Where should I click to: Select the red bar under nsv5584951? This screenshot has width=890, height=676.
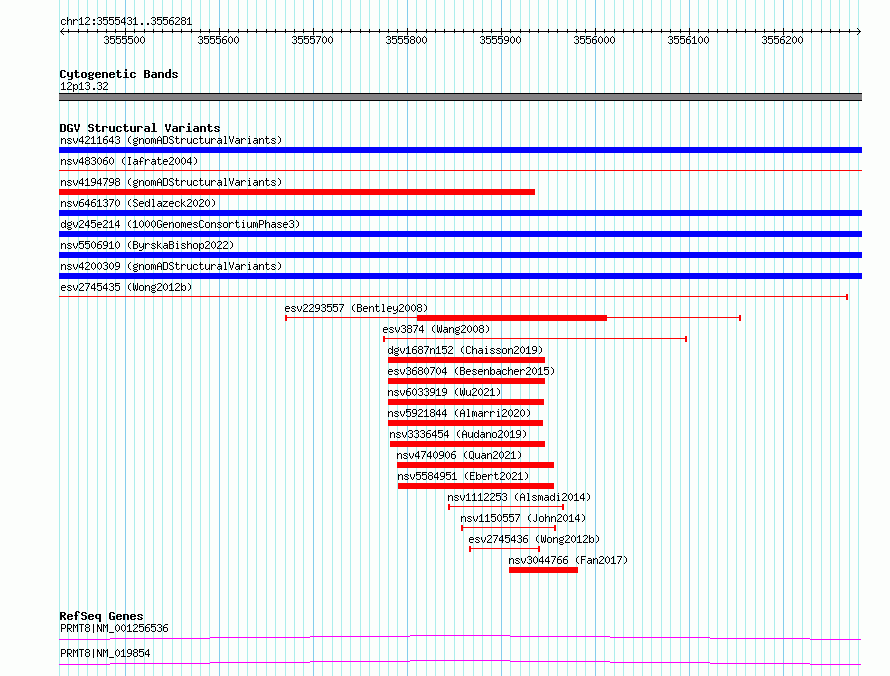(x=476, y=486)
